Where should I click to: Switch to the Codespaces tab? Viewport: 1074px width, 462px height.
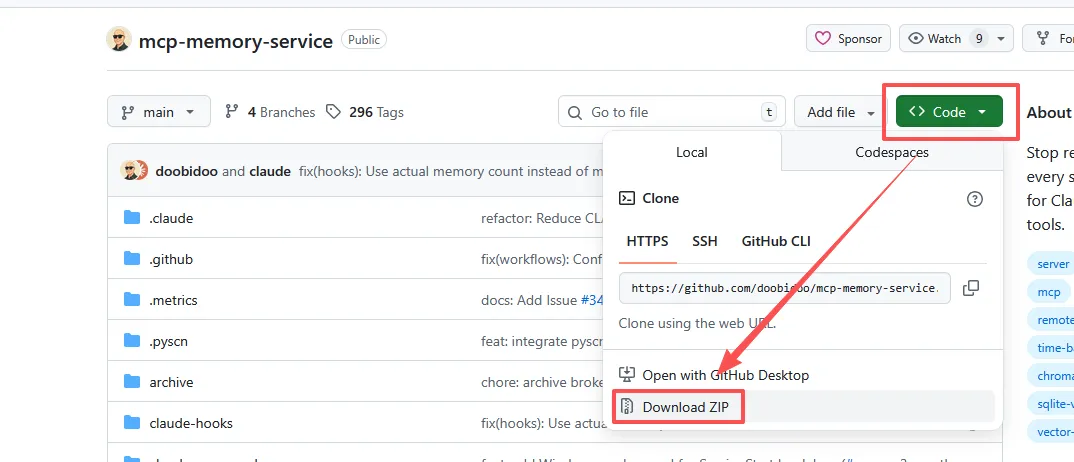pyautogui.click(x=892, y=152)
